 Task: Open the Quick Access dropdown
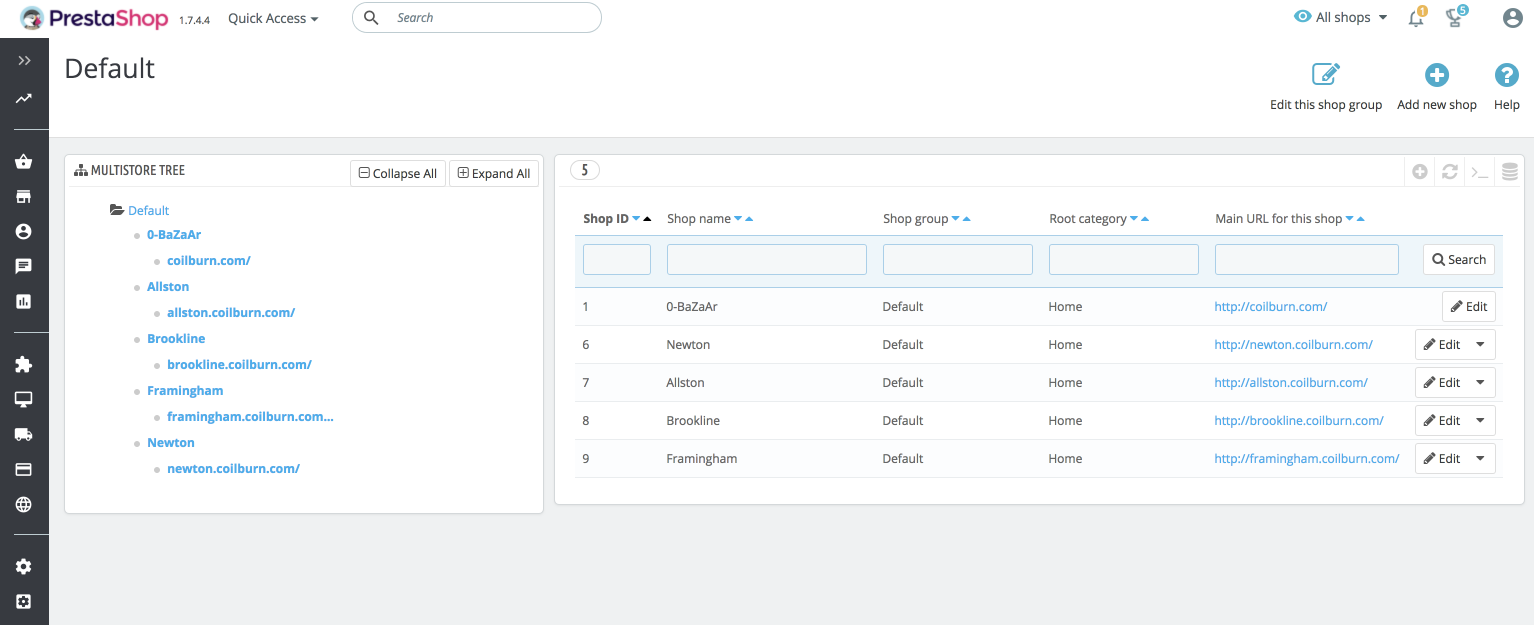pos(273,18)
